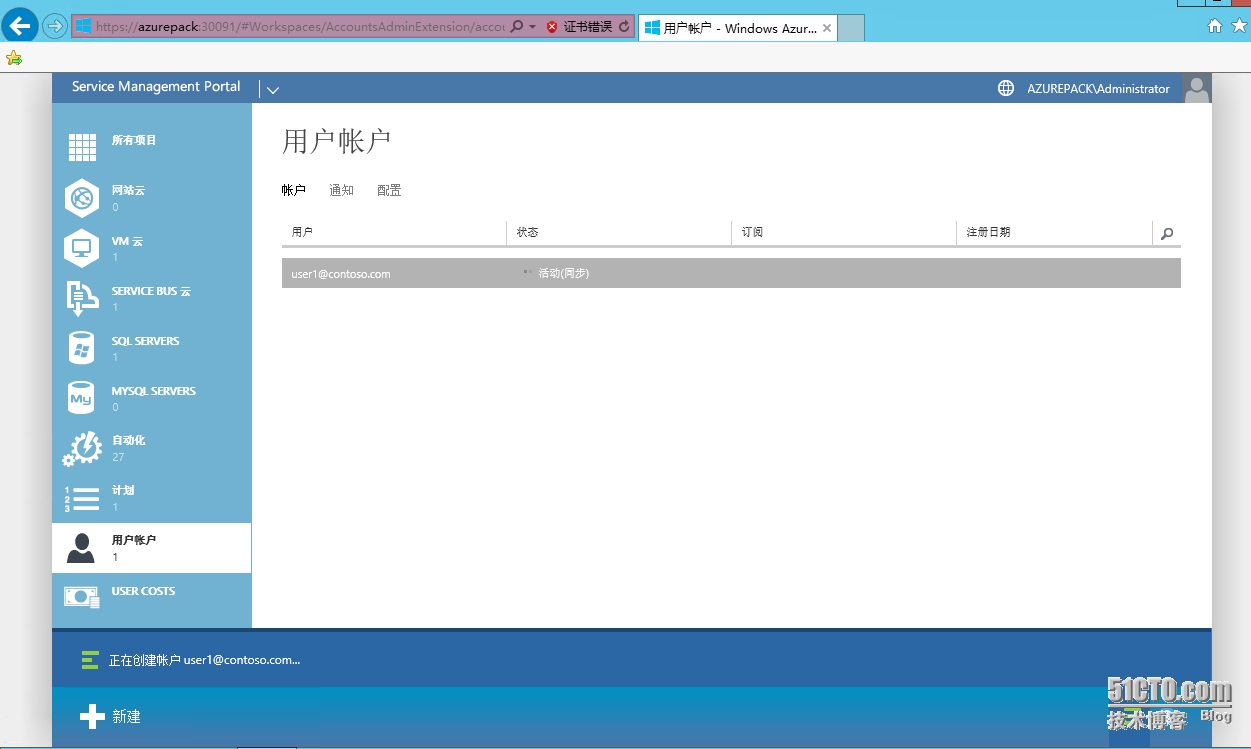Go back with the browser back arrow
The width and height of the screenshot is (1251, 749).
(x=20, y=26)
